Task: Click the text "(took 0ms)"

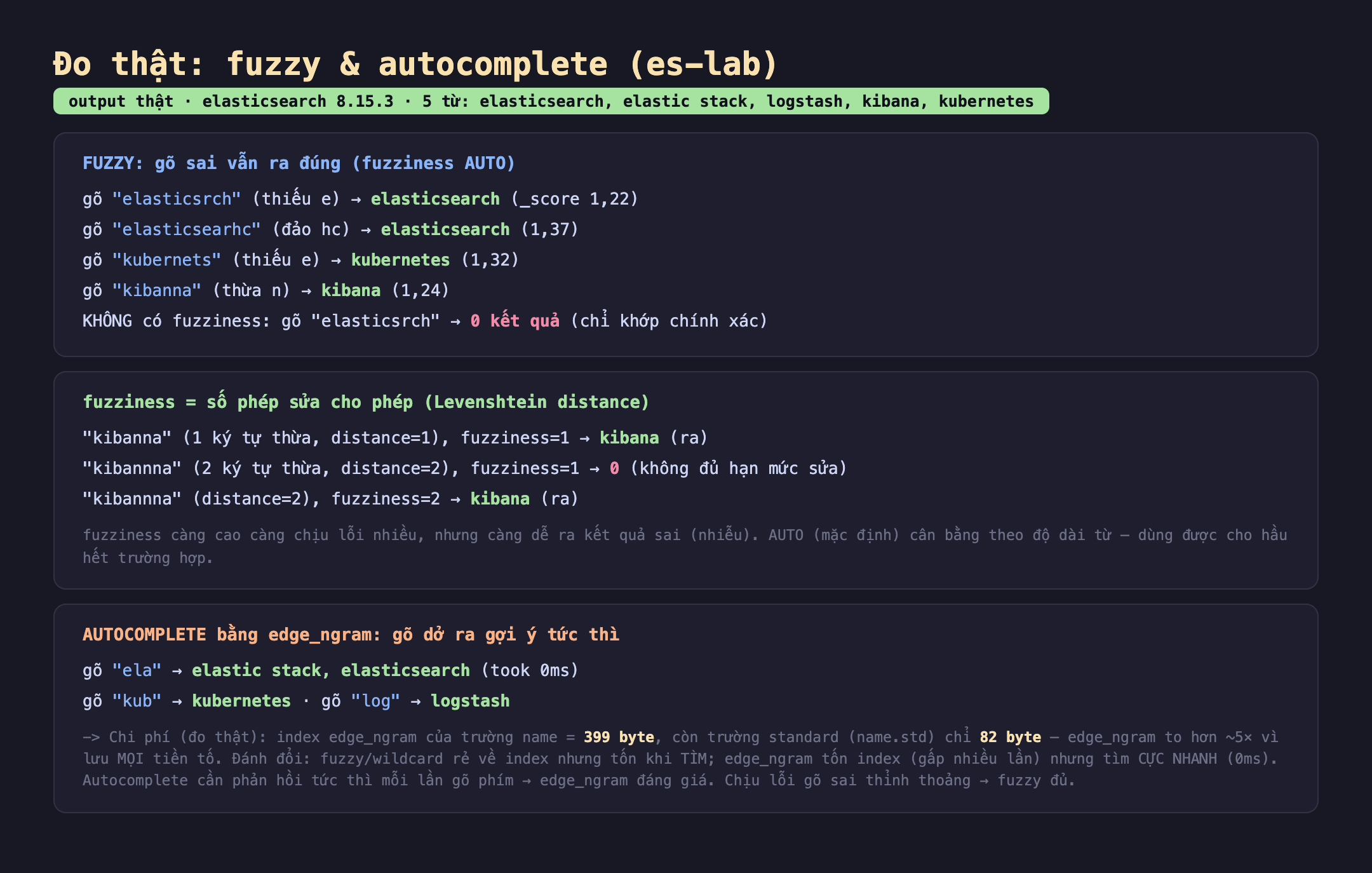Action: [x=530, y=670]
